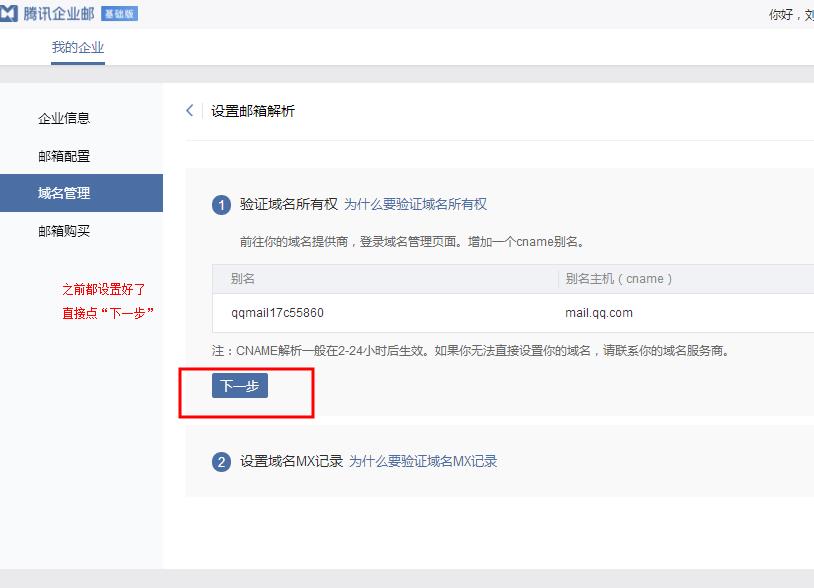This screenshot has width=814, height=588.
Task: Click the 验证域名所有权 step heading
Action: (x=288, y=204)
